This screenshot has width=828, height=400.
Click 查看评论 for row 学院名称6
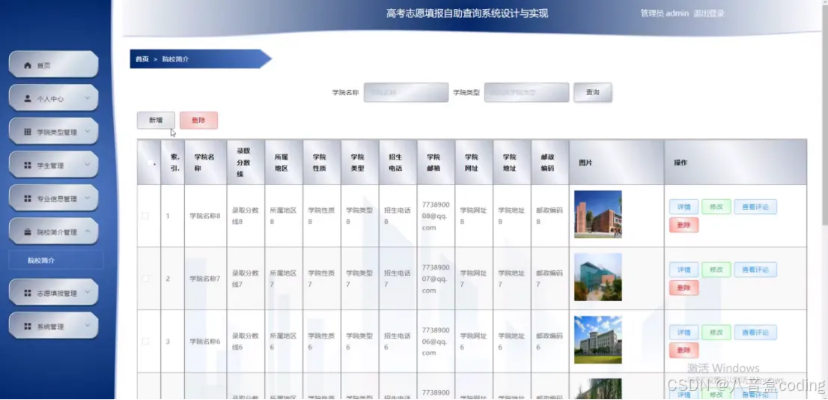pyautogui.click(x=755, y=332)
